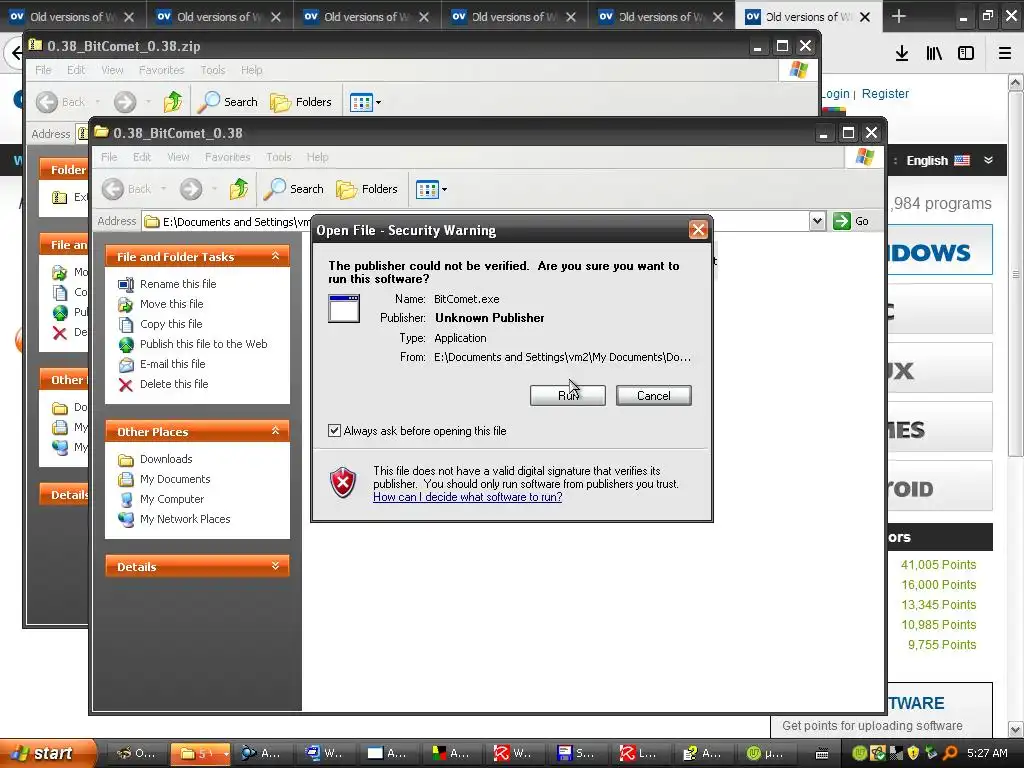Open 'How can I decide what software to run?' link

tap(468, 497)
